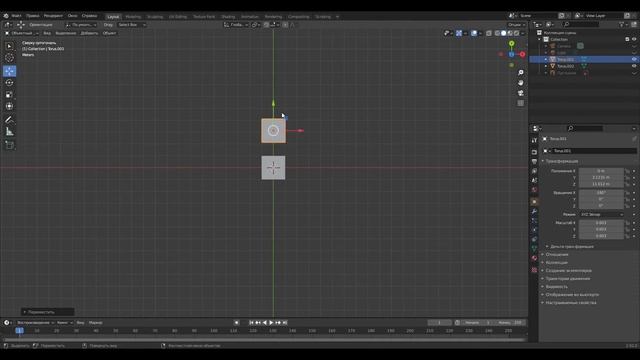Open the Tool properties tab
Screen dimensions: 640x360
[534, 140]
